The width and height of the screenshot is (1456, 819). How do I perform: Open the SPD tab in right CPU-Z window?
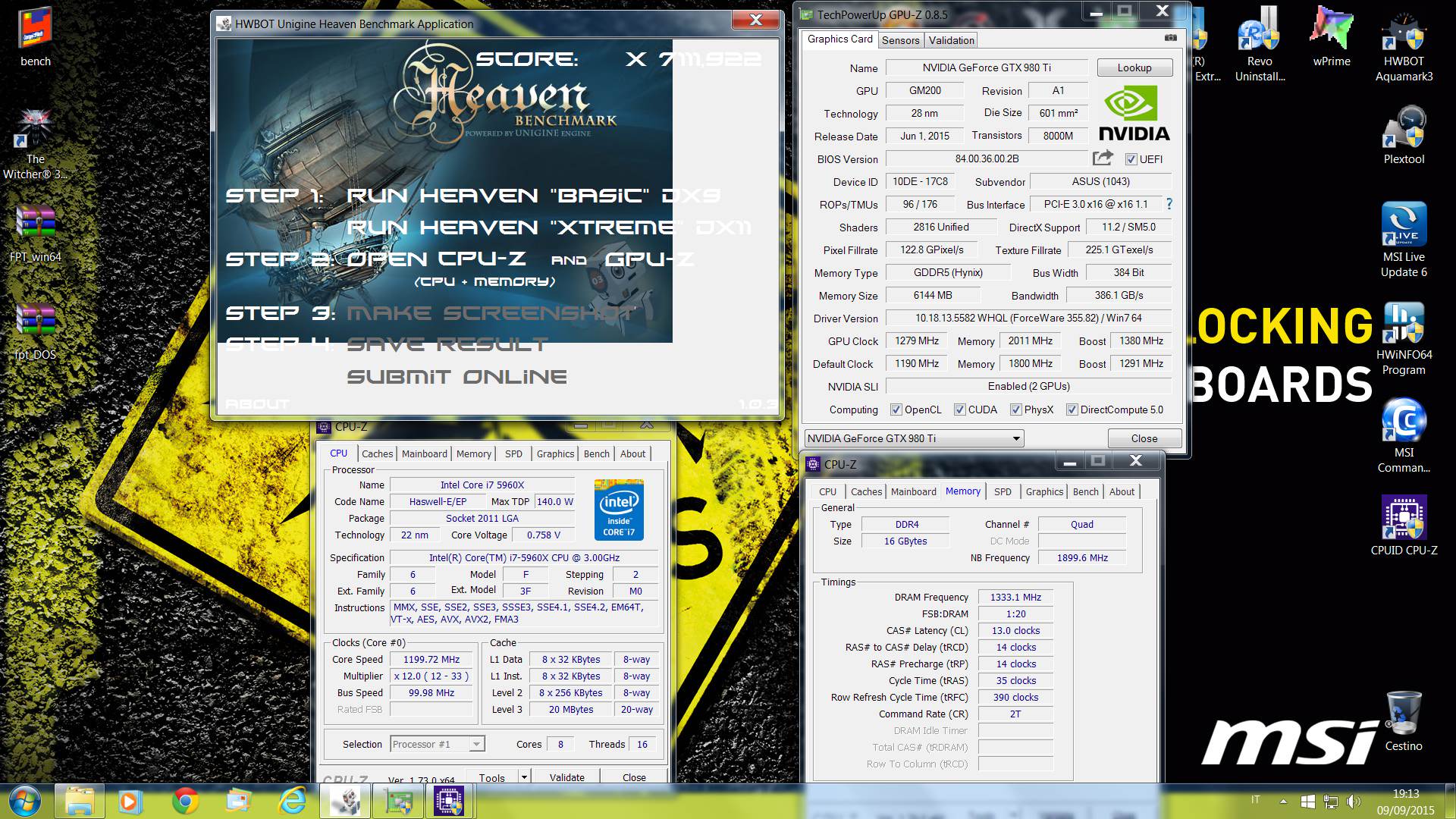1003,491
